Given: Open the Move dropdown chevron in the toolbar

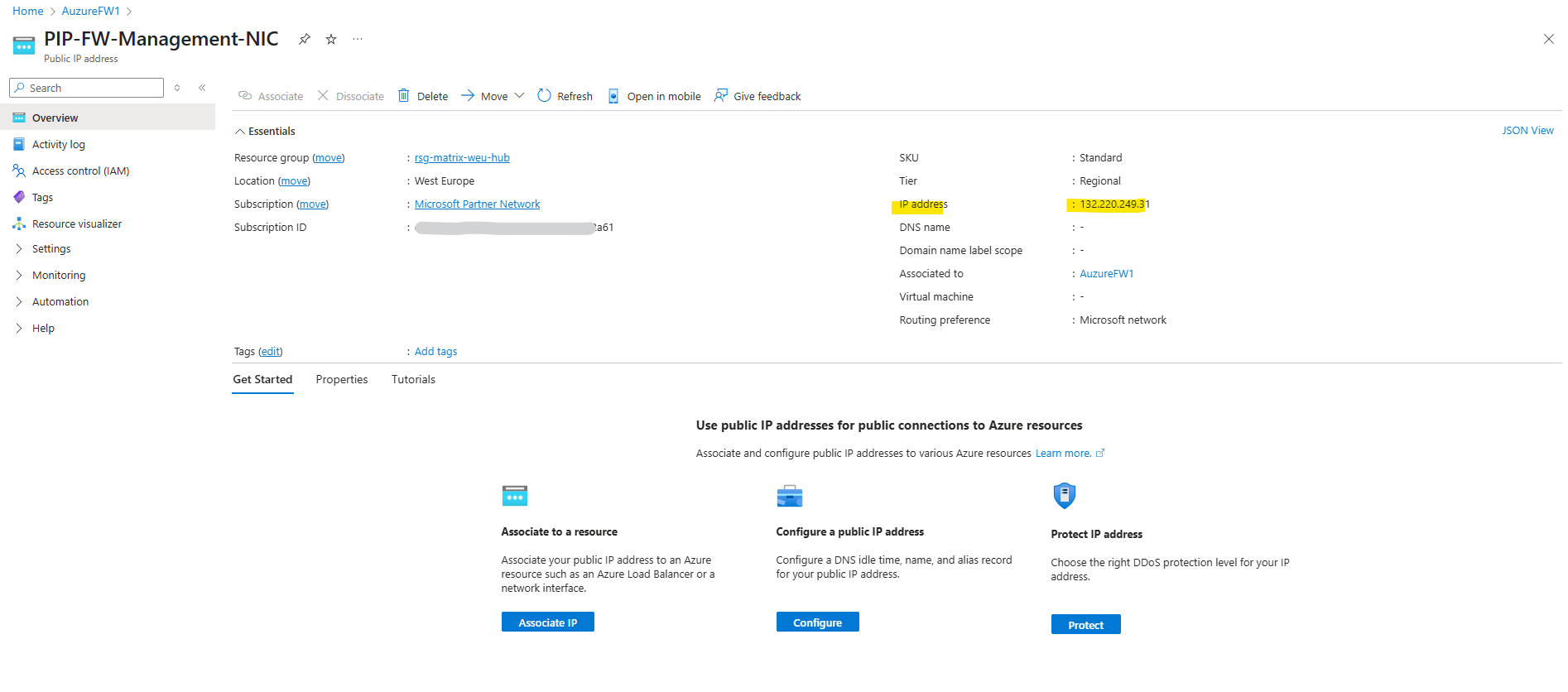Looking at the screenshot, I should [x=519, y=96].
